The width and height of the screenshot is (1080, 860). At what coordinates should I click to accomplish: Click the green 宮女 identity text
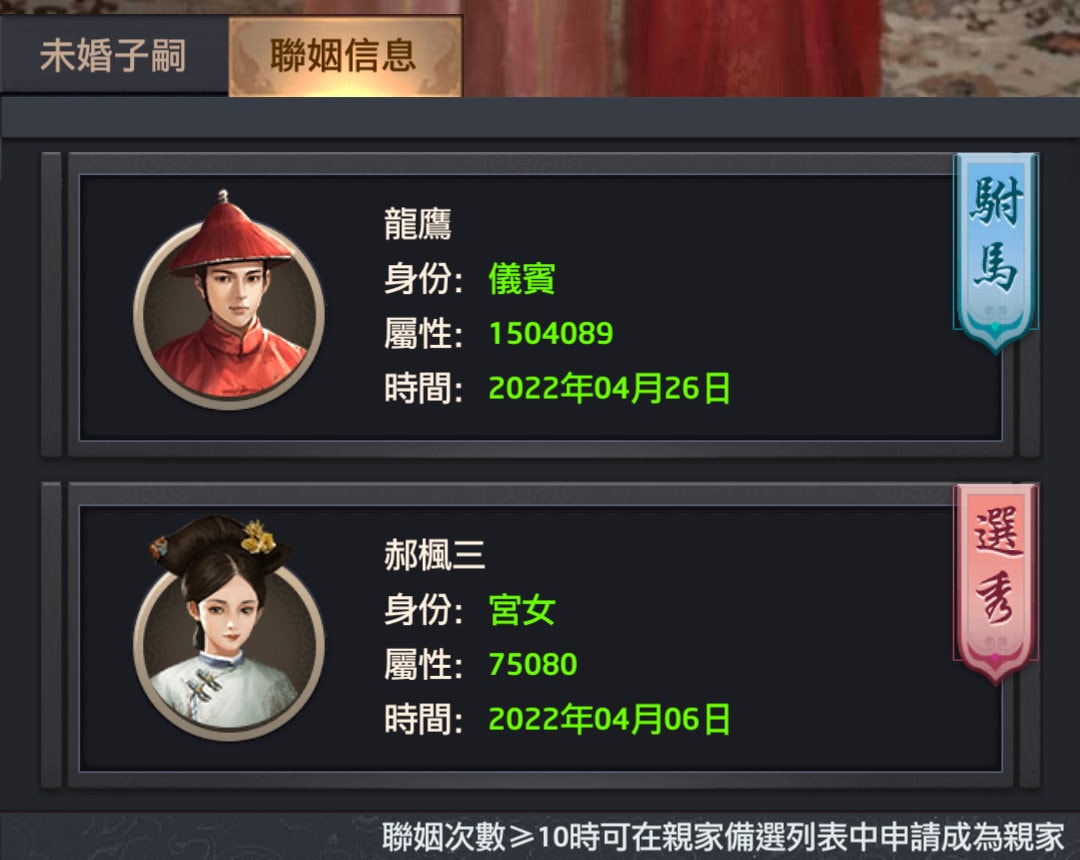coord(521,609)
